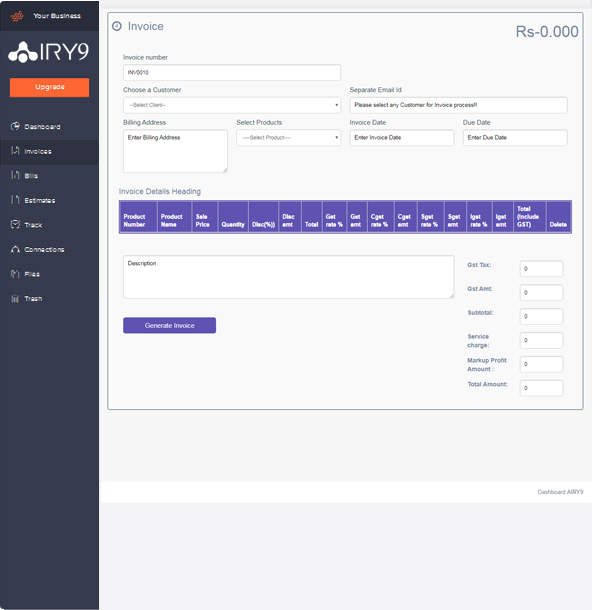Click the Total Amount value field
The image size is (592, 610).
[x=541, y=388]
